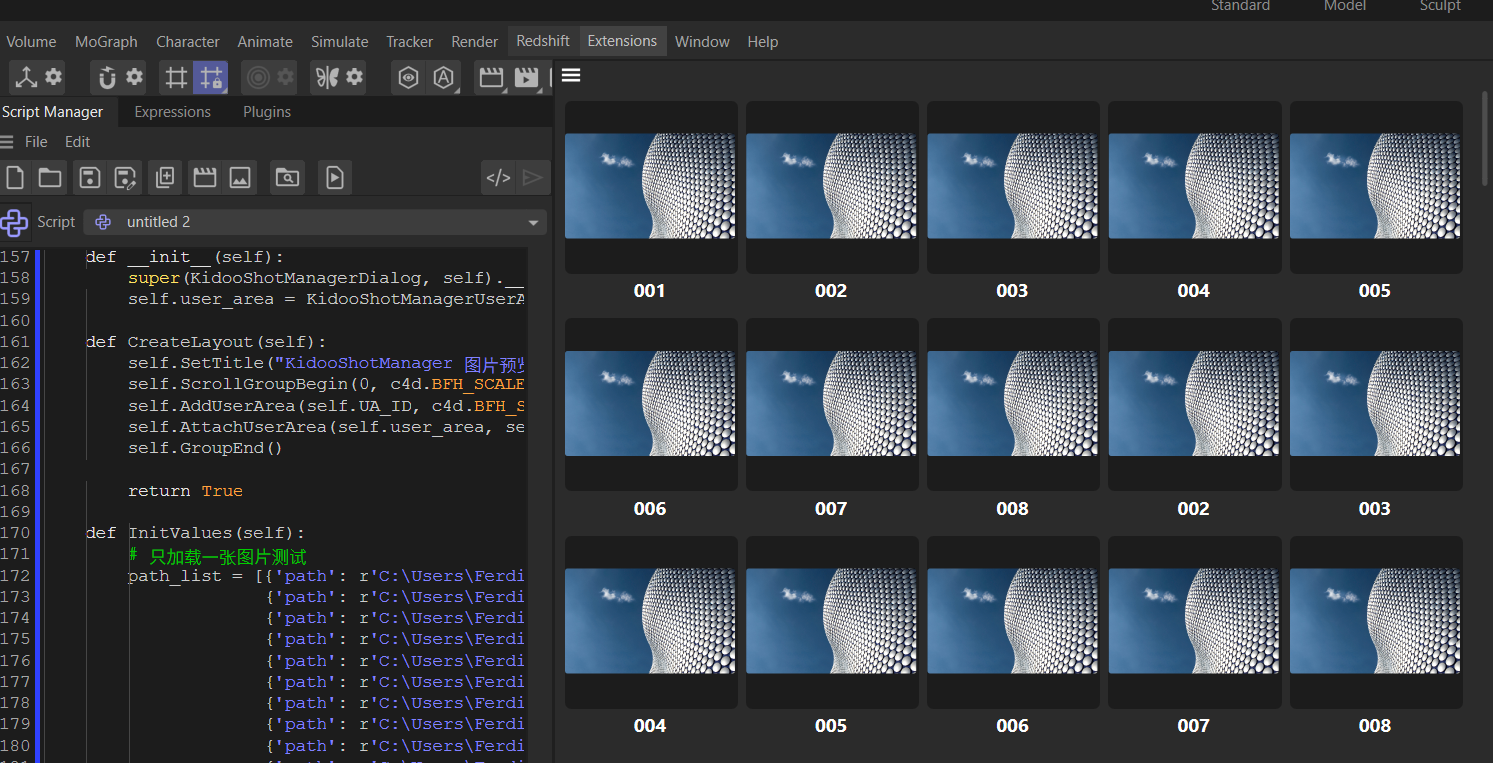Open the Tracker menu
The width and height of the screenshot is (1493, 763).
[x=410, y=42]
